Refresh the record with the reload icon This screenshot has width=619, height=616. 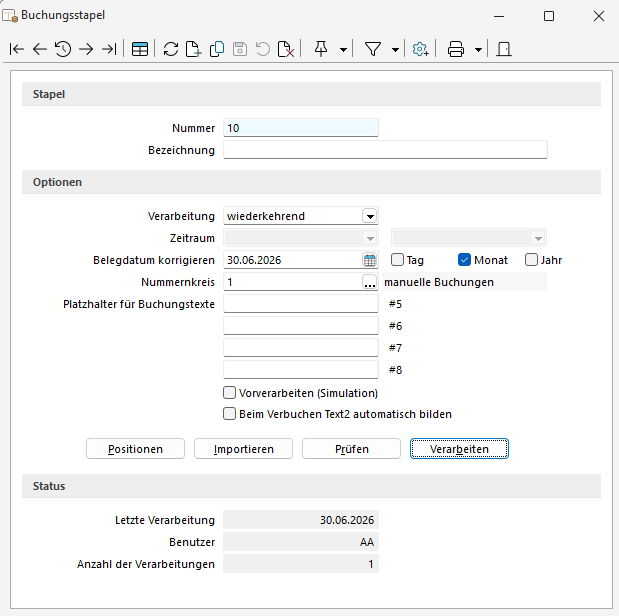171,49
